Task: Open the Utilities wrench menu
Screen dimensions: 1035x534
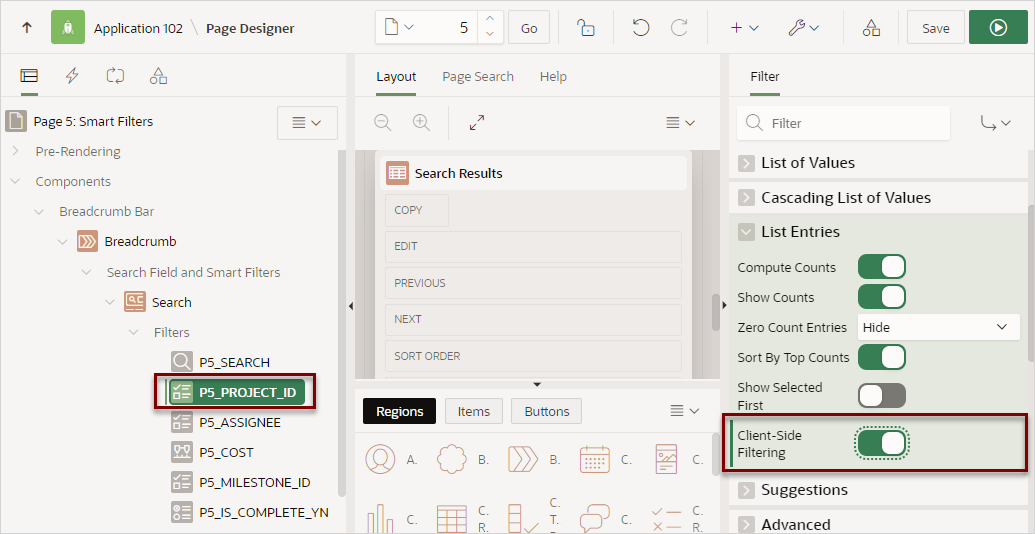Action: point(803,28)
